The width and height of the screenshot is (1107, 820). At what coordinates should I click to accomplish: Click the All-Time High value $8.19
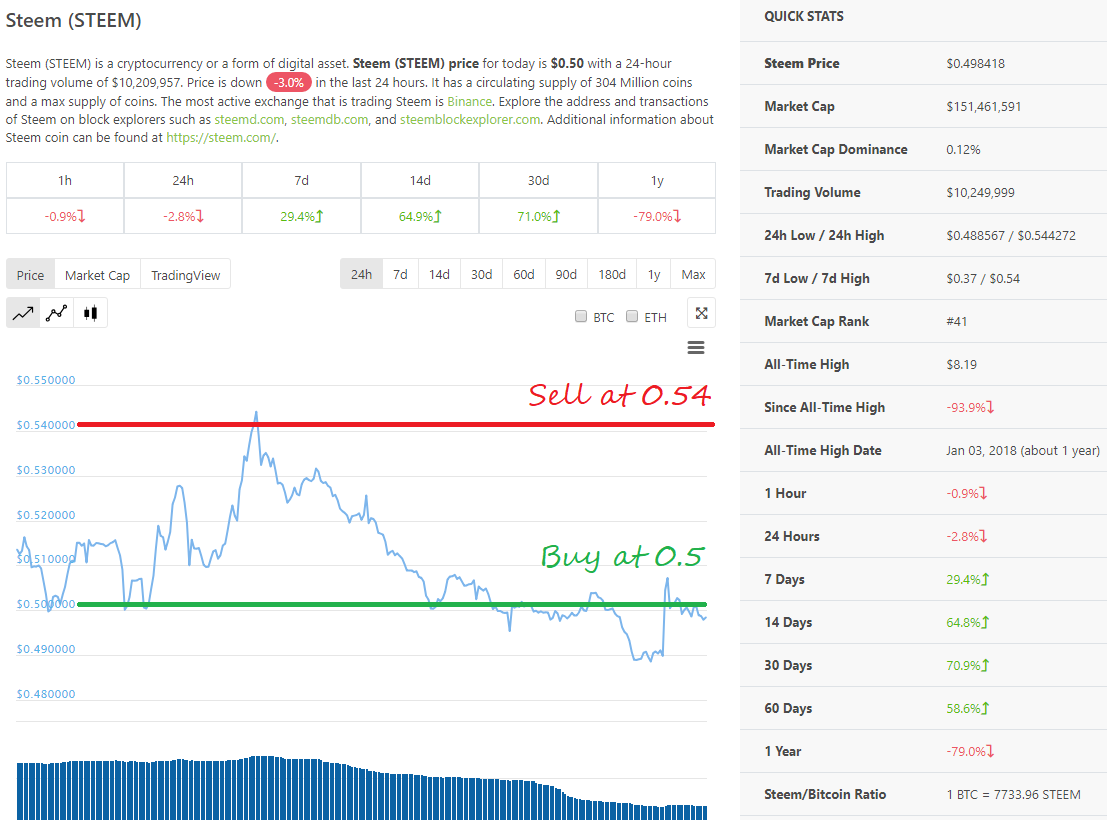click(962, 364)
